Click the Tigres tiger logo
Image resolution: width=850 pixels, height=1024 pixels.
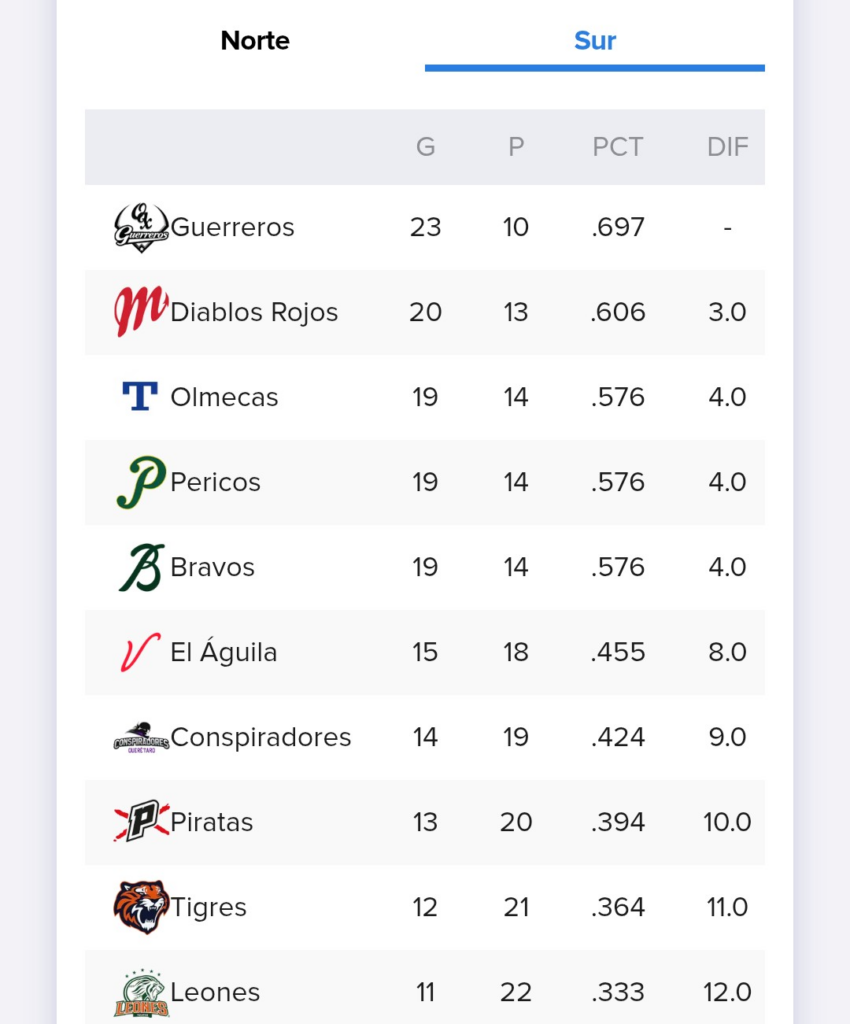[x=141, y=906]
